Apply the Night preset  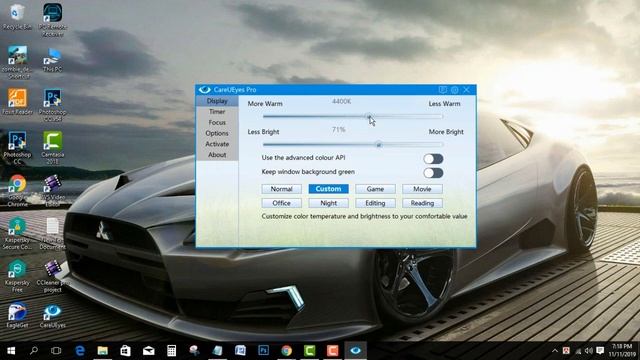tap(328, 203)
